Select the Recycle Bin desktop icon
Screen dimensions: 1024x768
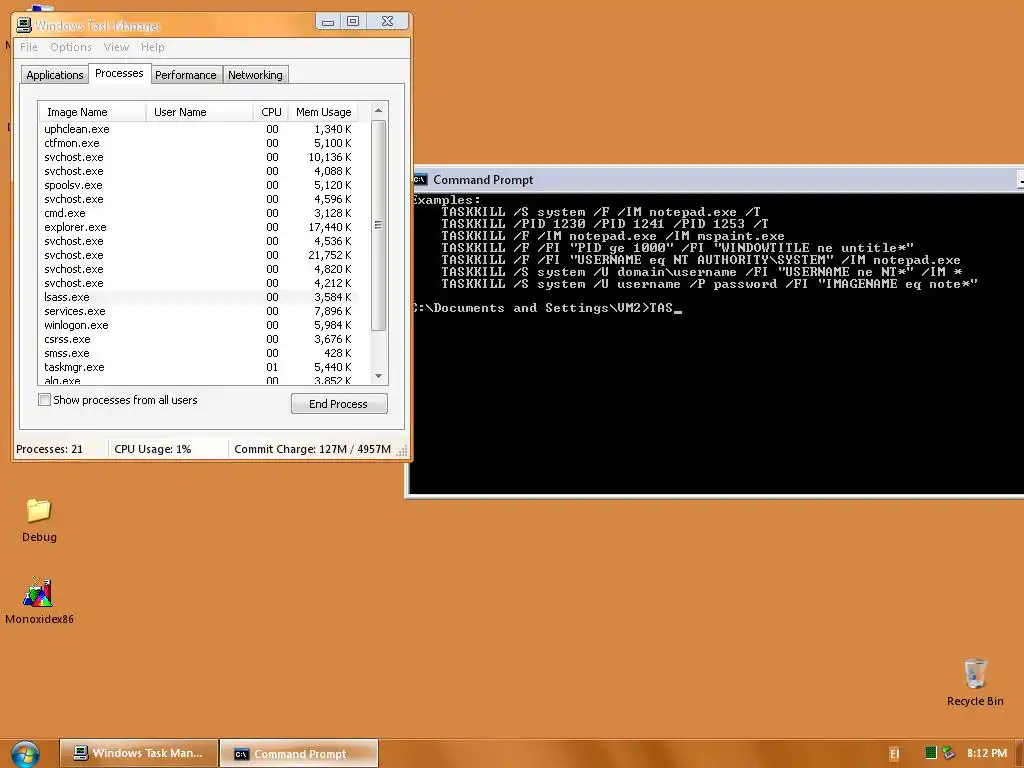pos(975,682)
